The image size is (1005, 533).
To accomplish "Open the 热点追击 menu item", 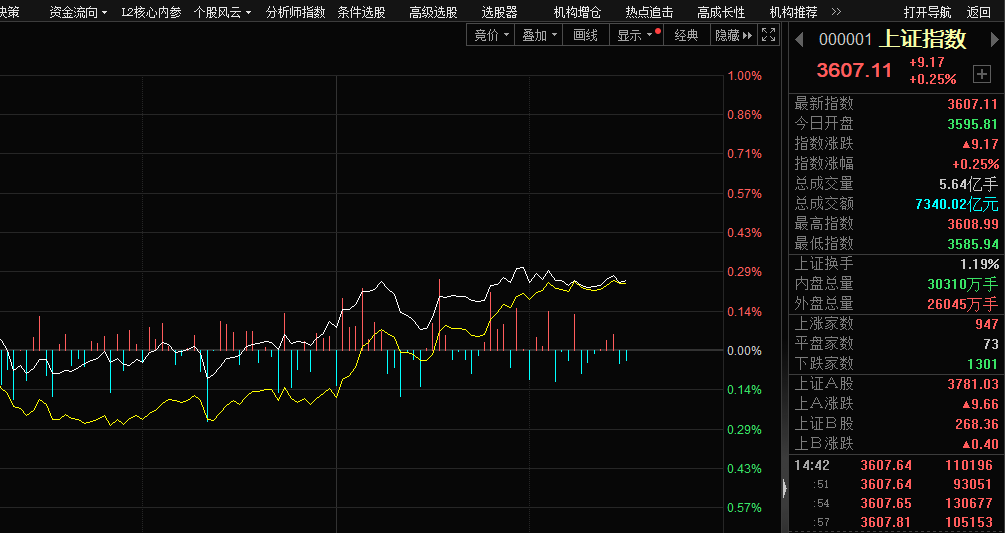I will click(x=649, y=12).
